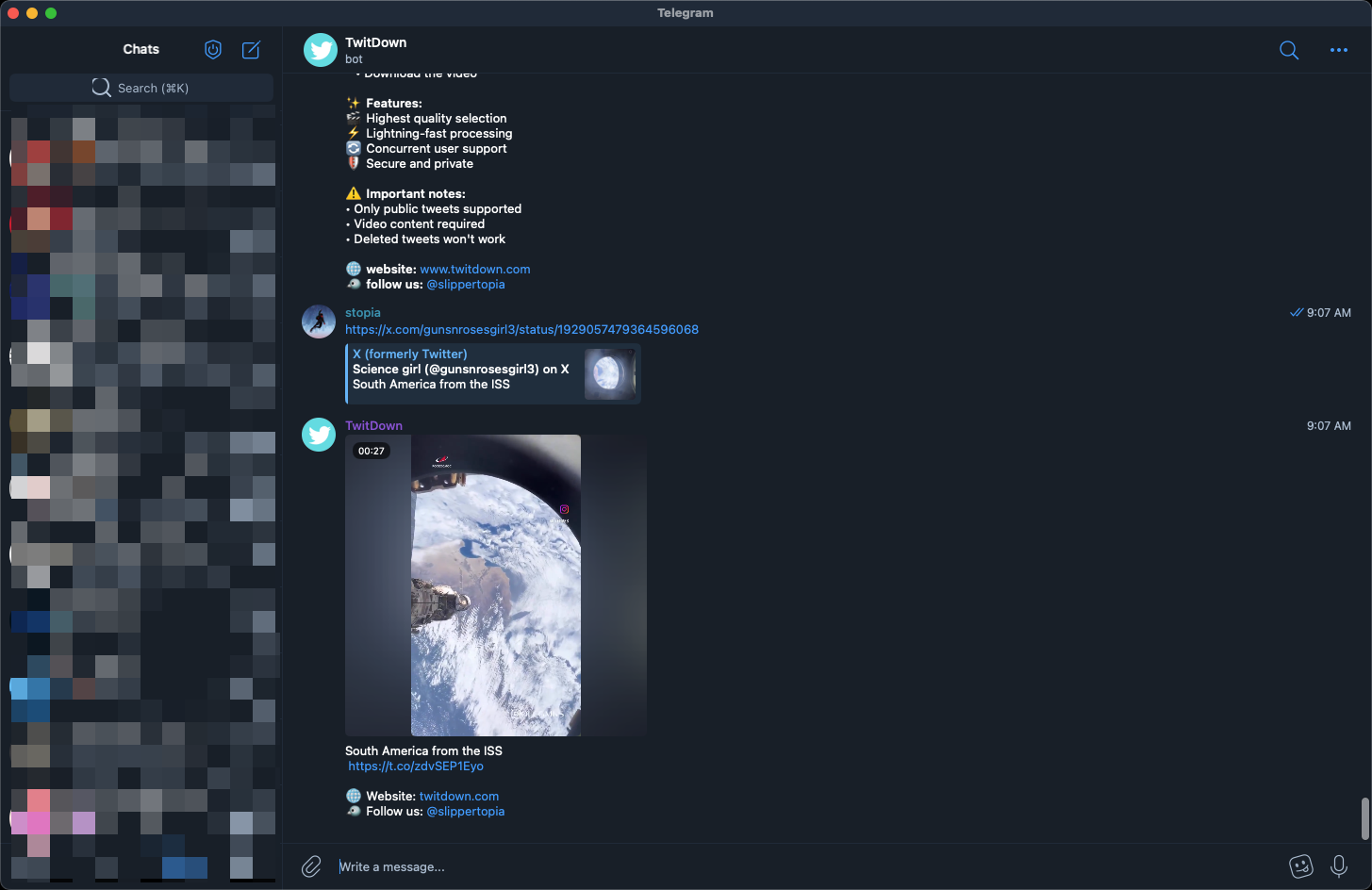The height and width of the screenshot is (890, 1372).
Task: Click the 'Secure and private' feature line
Action: tap(410, 164)
